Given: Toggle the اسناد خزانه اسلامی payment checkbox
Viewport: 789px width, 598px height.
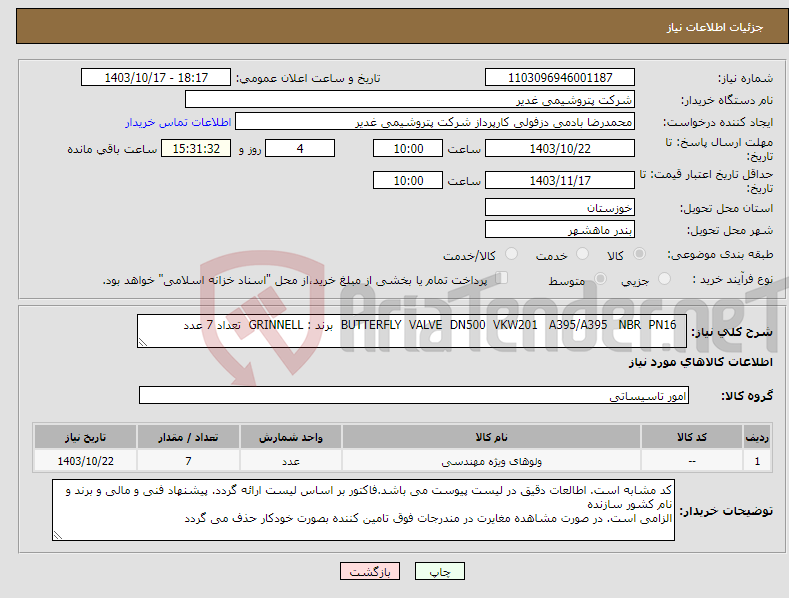Looking at the screenshot, I should pos(501,277).
